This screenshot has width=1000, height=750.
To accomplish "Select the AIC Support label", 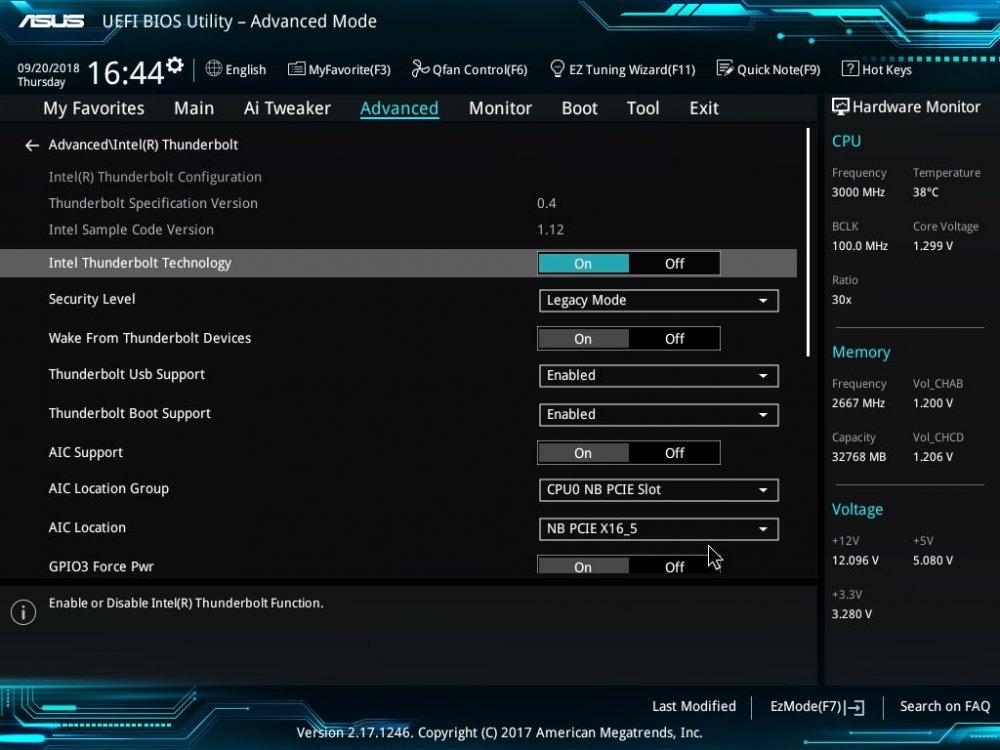I will [85, 452].
